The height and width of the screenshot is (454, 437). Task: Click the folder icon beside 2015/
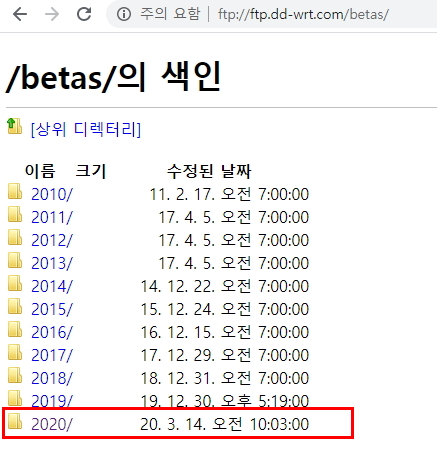pyautogui.click(x=15, y=306)
